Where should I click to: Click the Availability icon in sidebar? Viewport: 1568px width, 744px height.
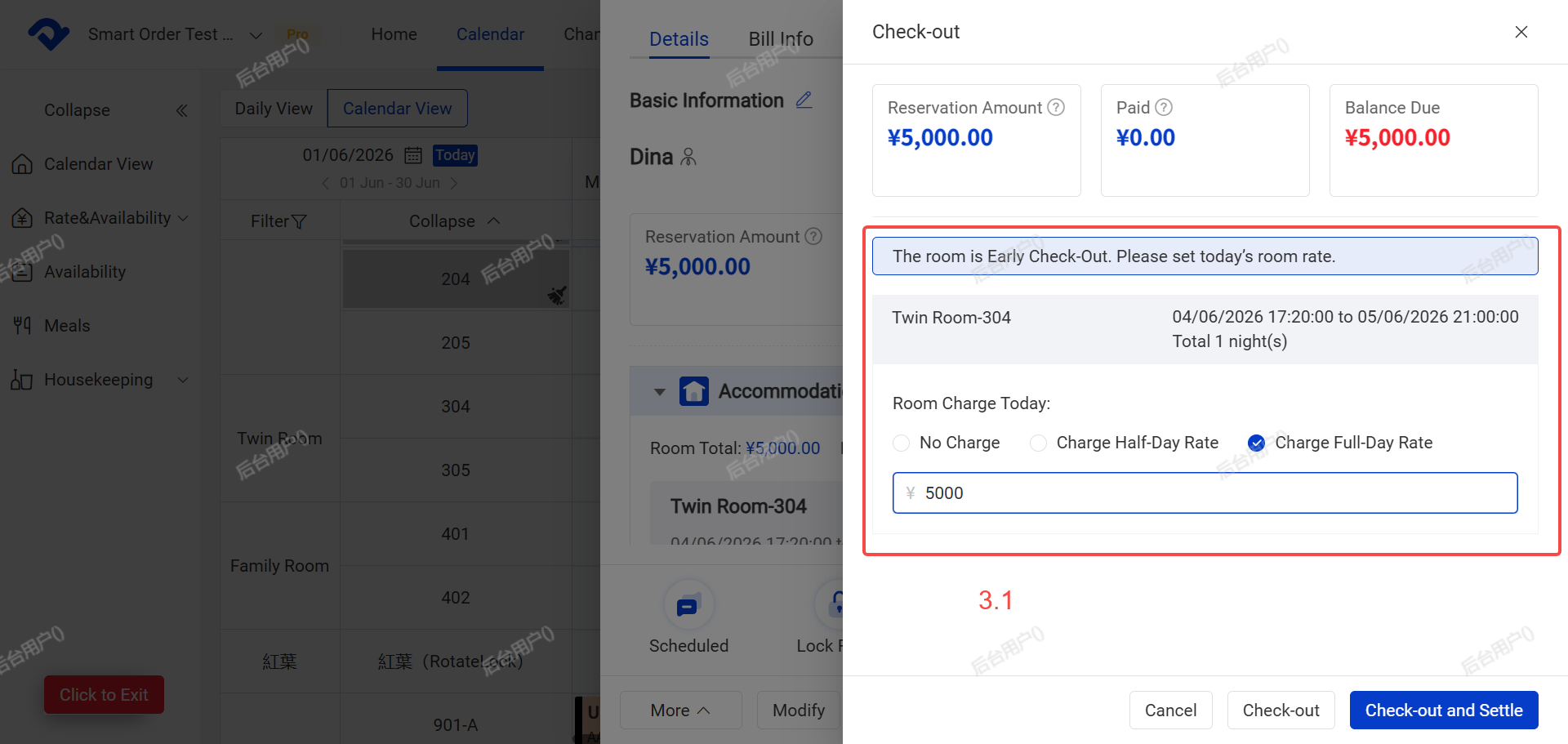[22, 272]
